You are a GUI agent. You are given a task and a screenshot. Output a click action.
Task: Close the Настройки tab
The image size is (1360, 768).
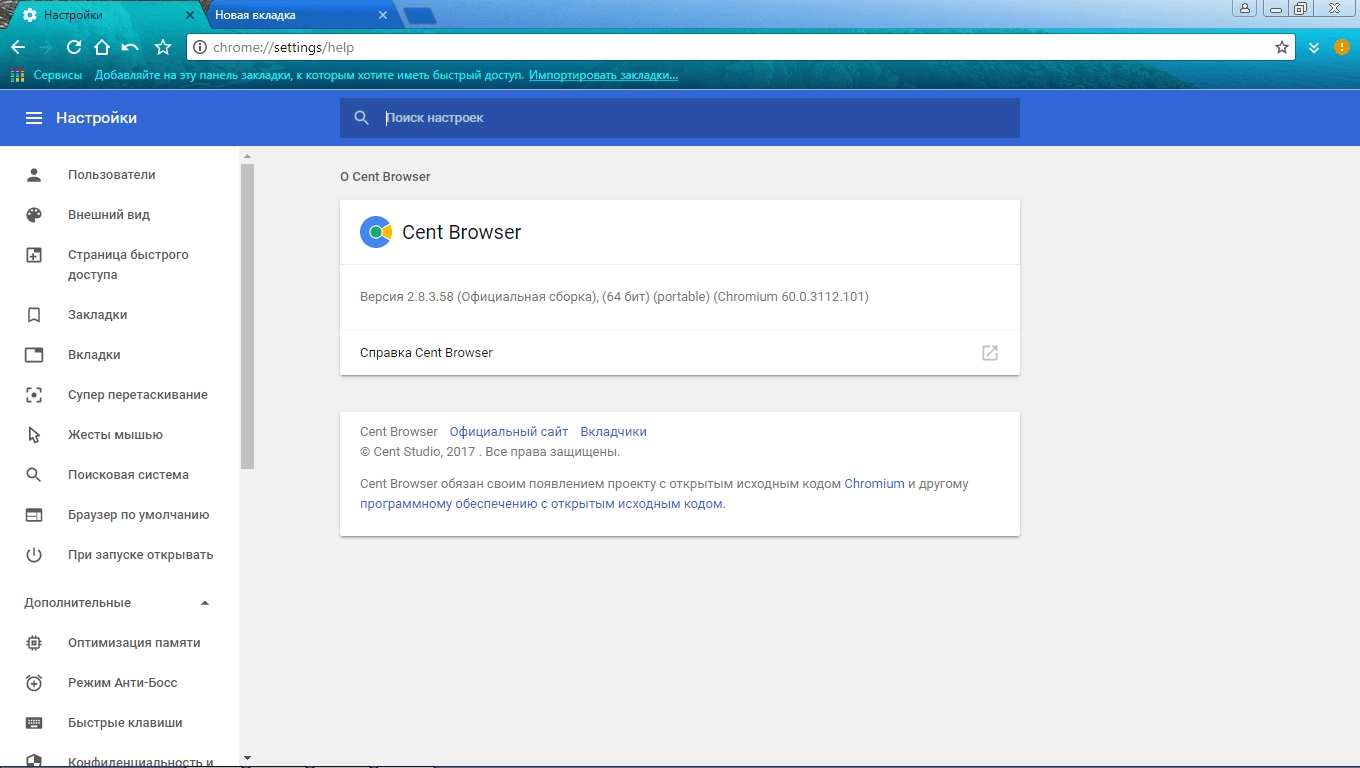(190, 16)
